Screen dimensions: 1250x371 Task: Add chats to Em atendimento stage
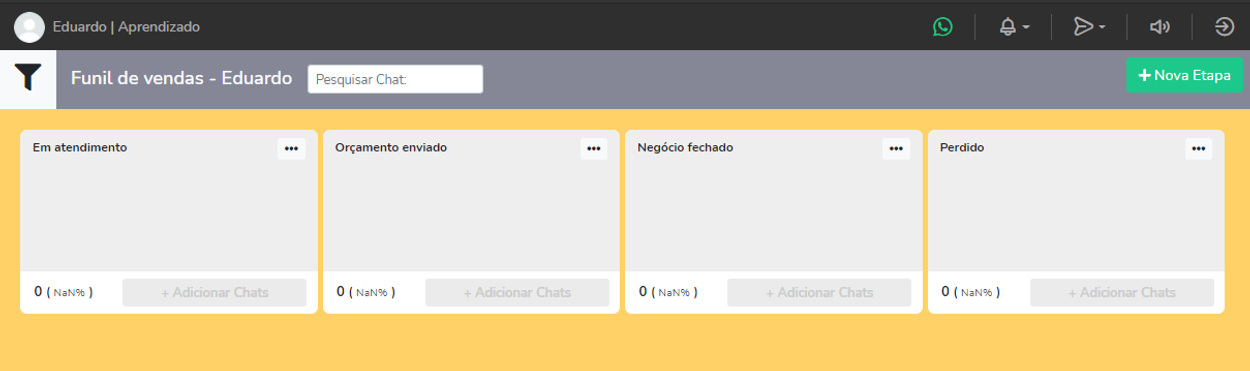pyautogui.click(x=215, y=292)
